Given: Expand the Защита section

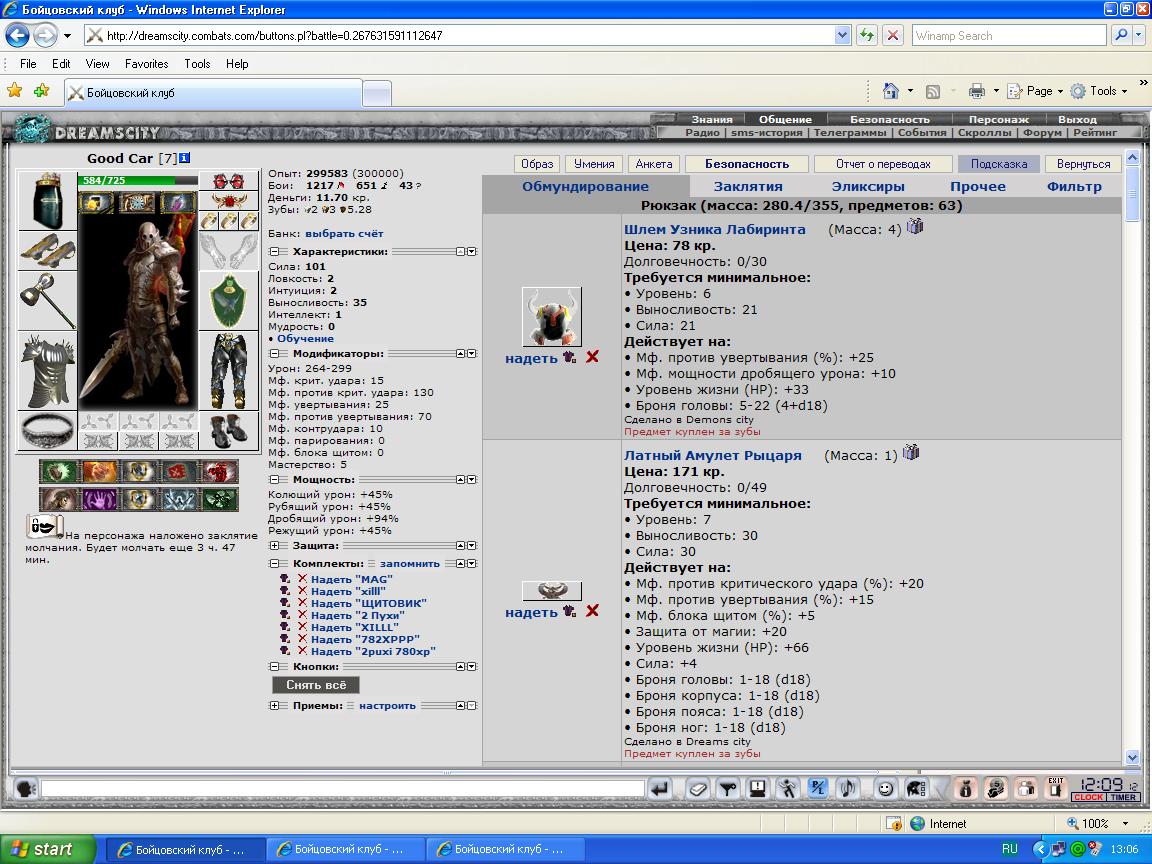Looking at the screenshot, I should 274,546.
